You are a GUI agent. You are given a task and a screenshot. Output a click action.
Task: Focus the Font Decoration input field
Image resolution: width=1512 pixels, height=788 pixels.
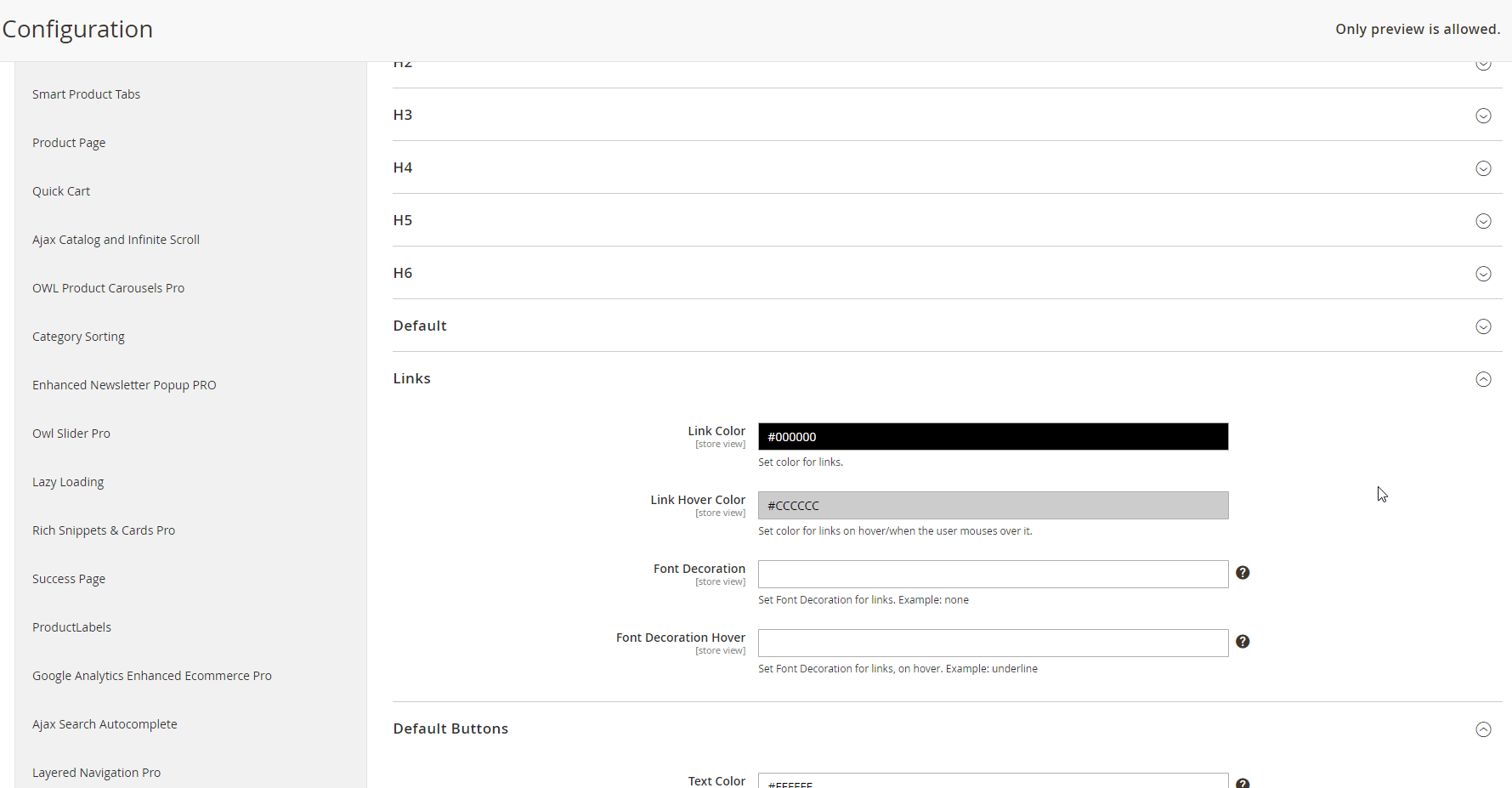[993, 575]
